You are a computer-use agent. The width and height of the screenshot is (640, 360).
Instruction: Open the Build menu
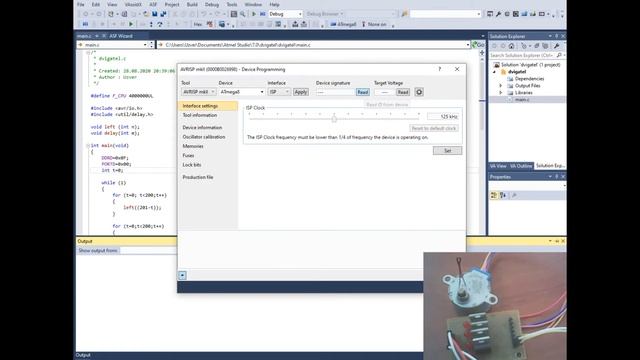pyautogui.click(x=192, y=4)
